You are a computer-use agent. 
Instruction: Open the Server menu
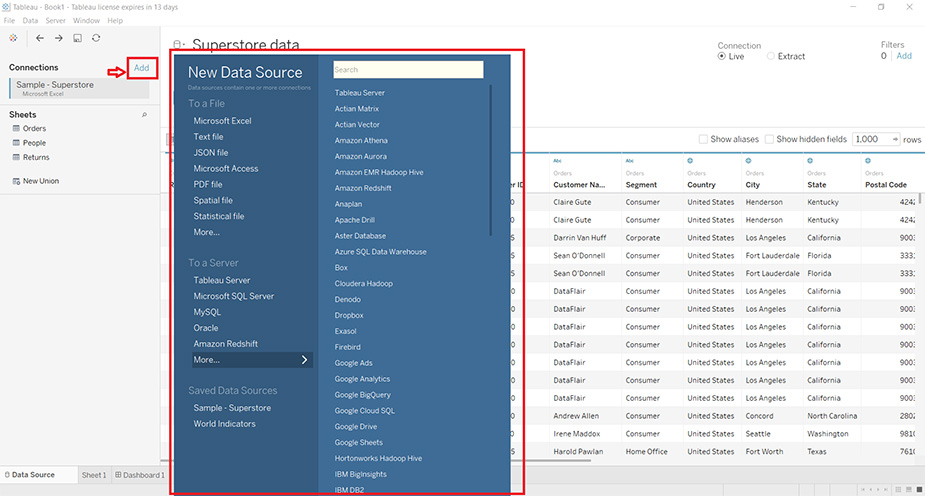tap(55, 21)
